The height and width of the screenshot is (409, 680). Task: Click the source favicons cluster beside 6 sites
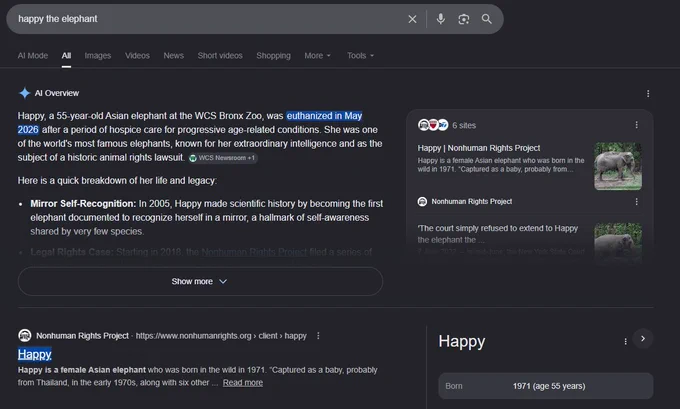tap(433, 125)
